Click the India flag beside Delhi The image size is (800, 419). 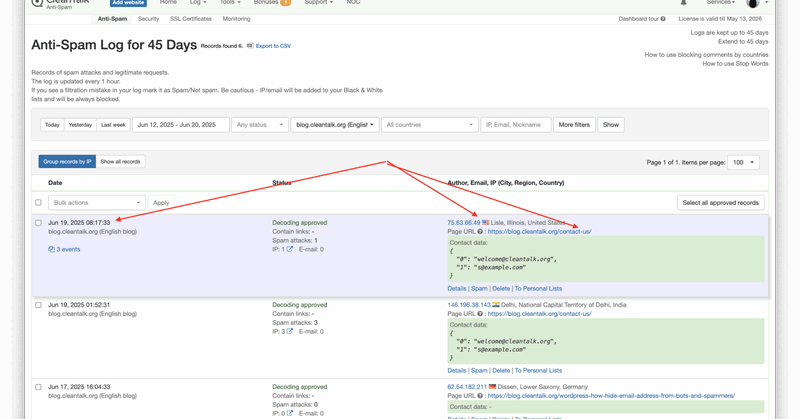496,305
